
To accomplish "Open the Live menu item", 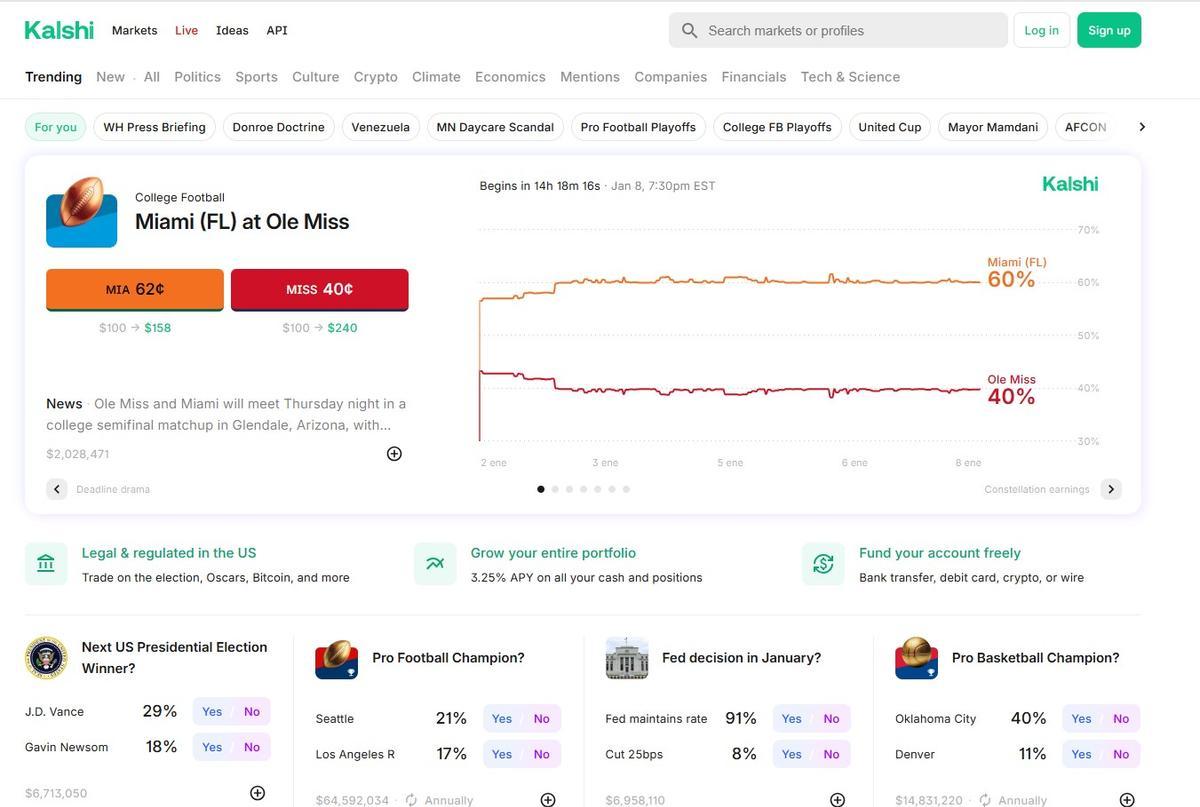I will click(186, 30).
